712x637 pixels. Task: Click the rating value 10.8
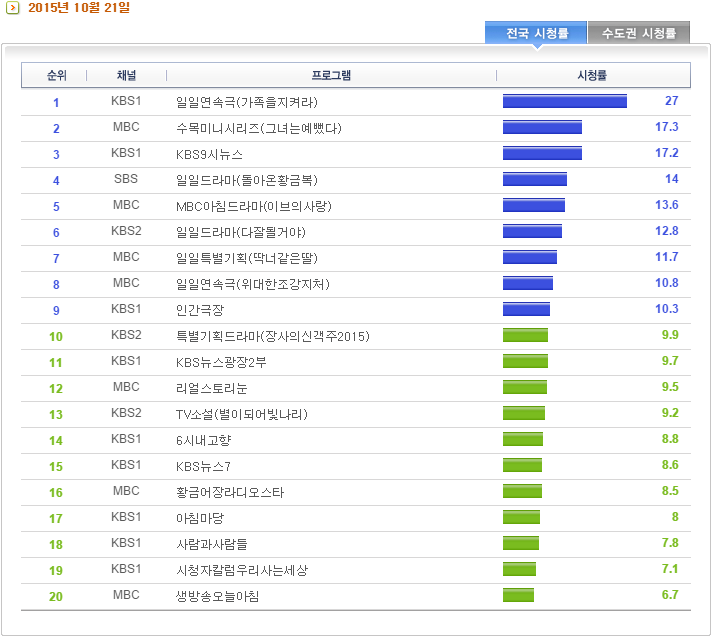(667, 283)
